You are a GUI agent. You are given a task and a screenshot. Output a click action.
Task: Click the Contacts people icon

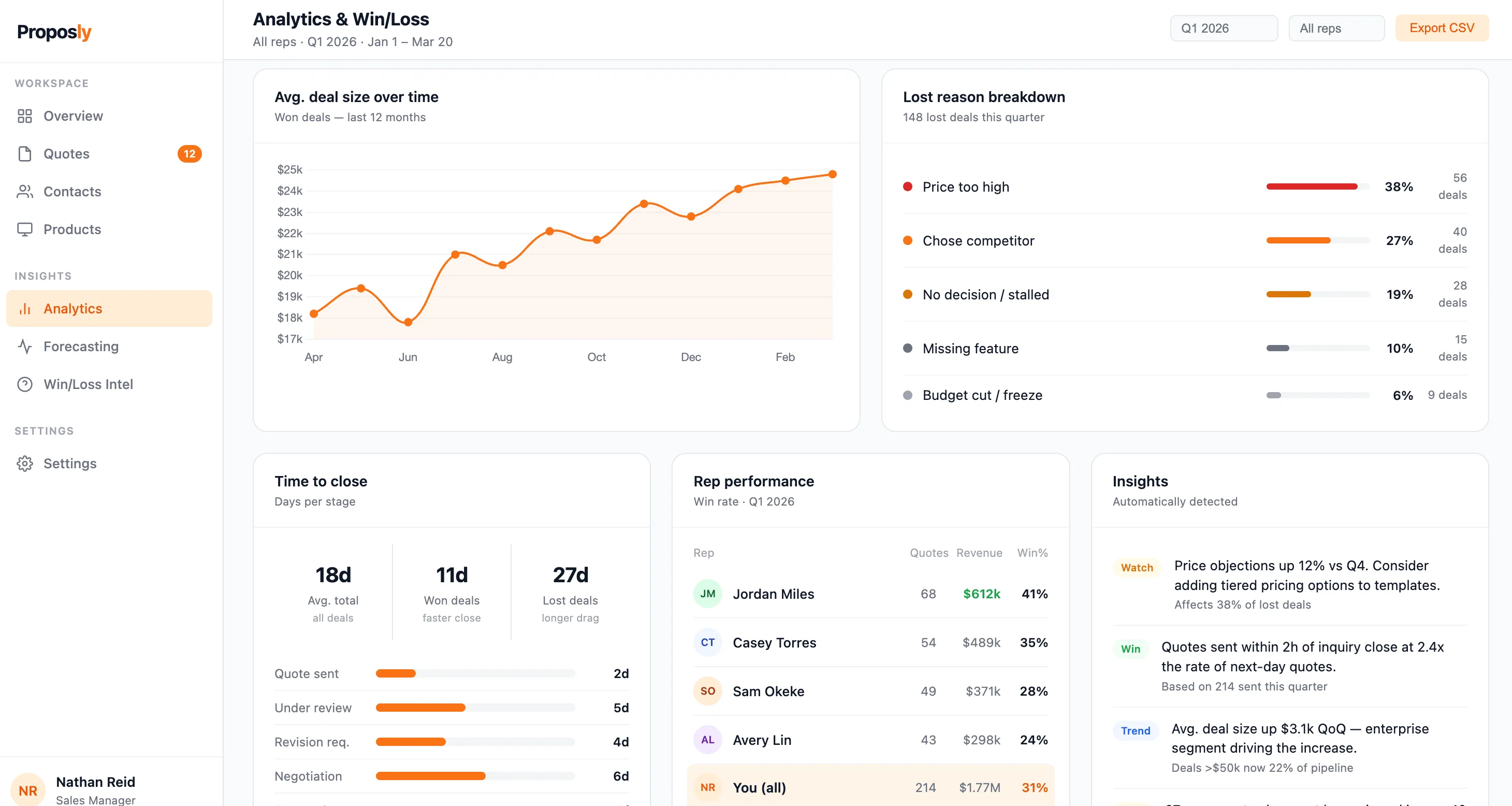tap(25, 191)
